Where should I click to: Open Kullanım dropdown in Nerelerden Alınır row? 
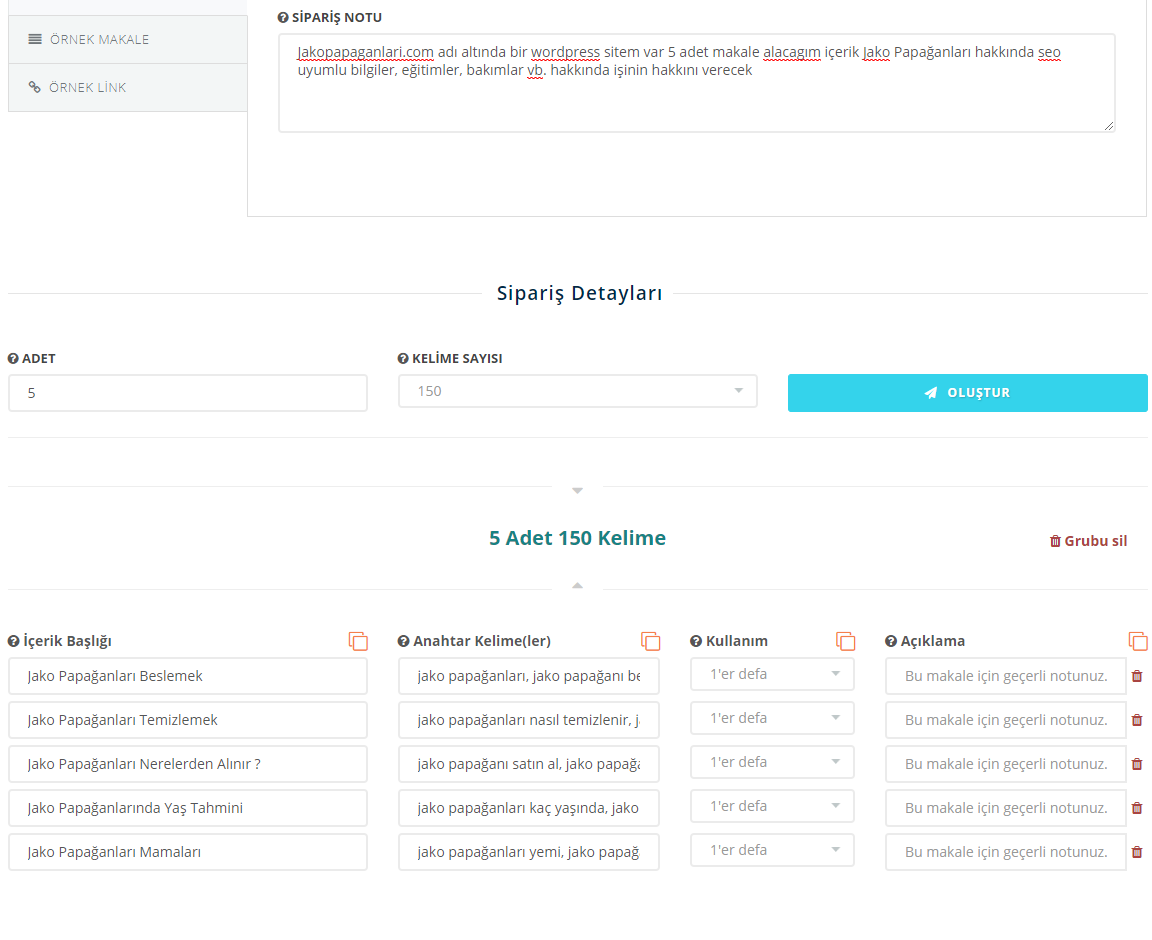click(772, 762)
